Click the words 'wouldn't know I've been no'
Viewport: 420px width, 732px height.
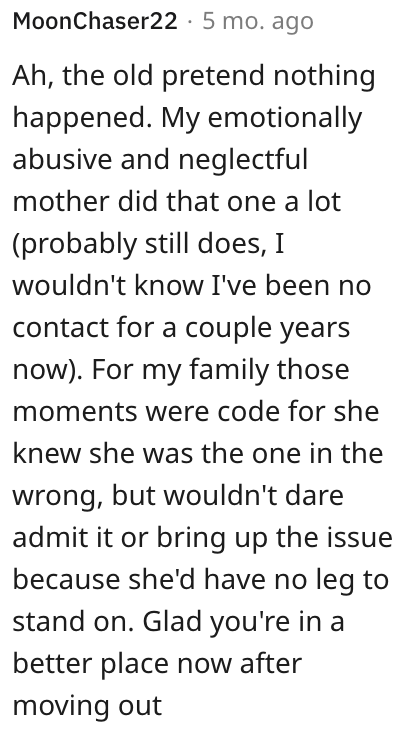tap(192, 285)
